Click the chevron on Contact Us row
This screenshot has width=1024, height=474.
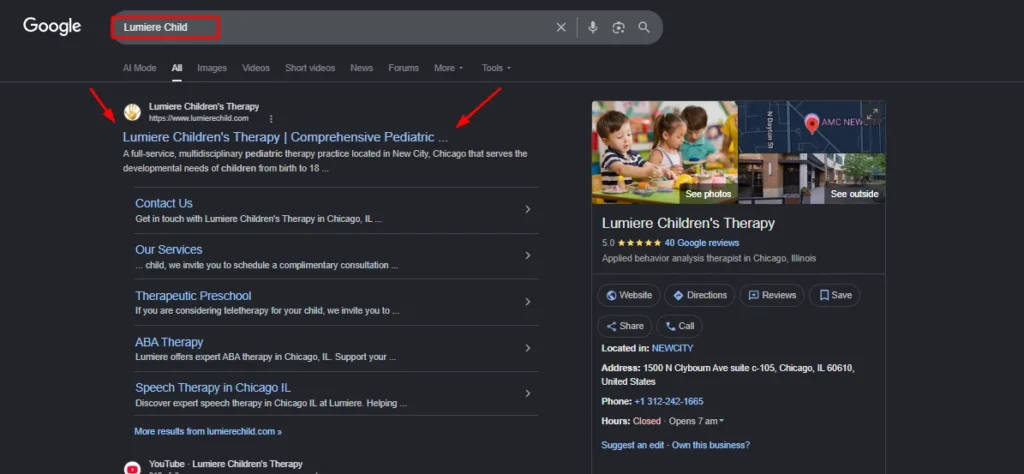pos(528,210)
